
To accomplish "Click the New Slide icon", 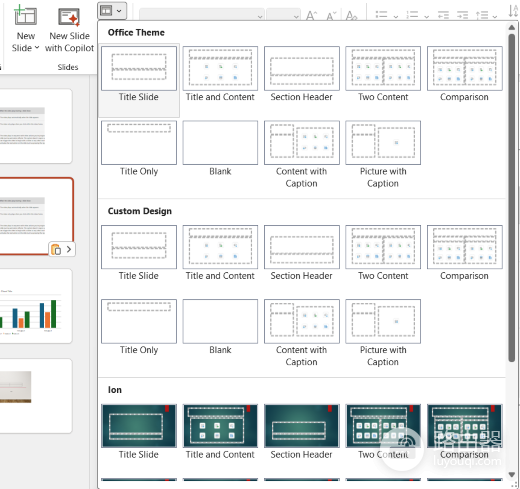I will coord(25,16).
